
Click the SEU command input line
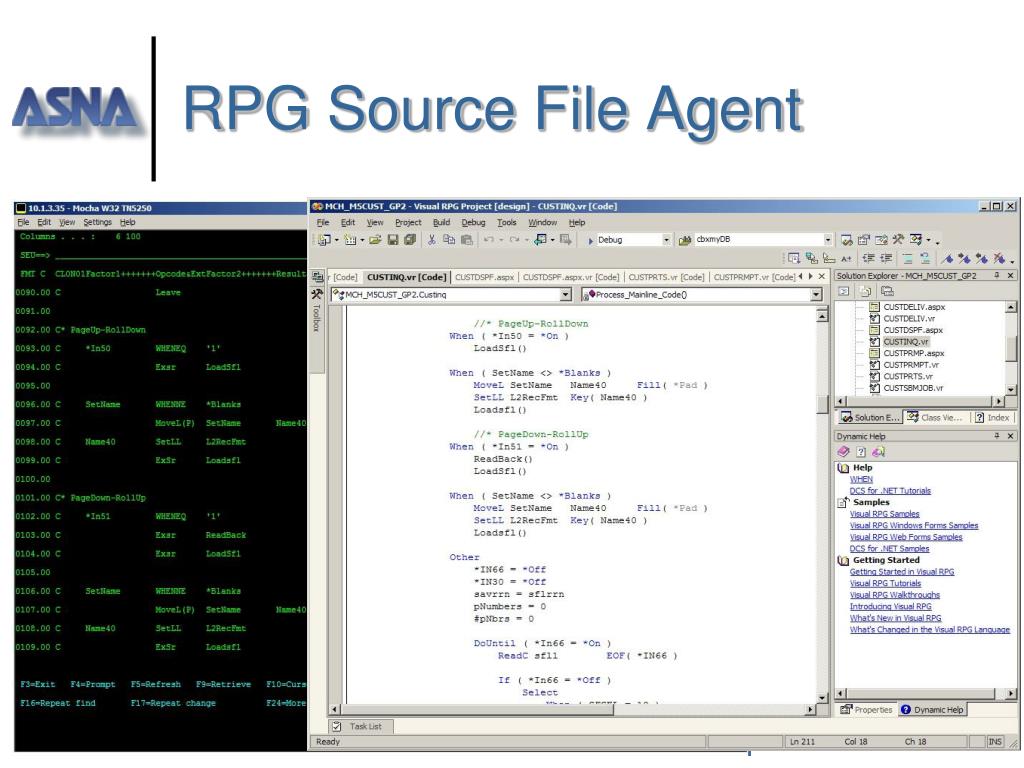pyautogui.click(x=180, y=255)
